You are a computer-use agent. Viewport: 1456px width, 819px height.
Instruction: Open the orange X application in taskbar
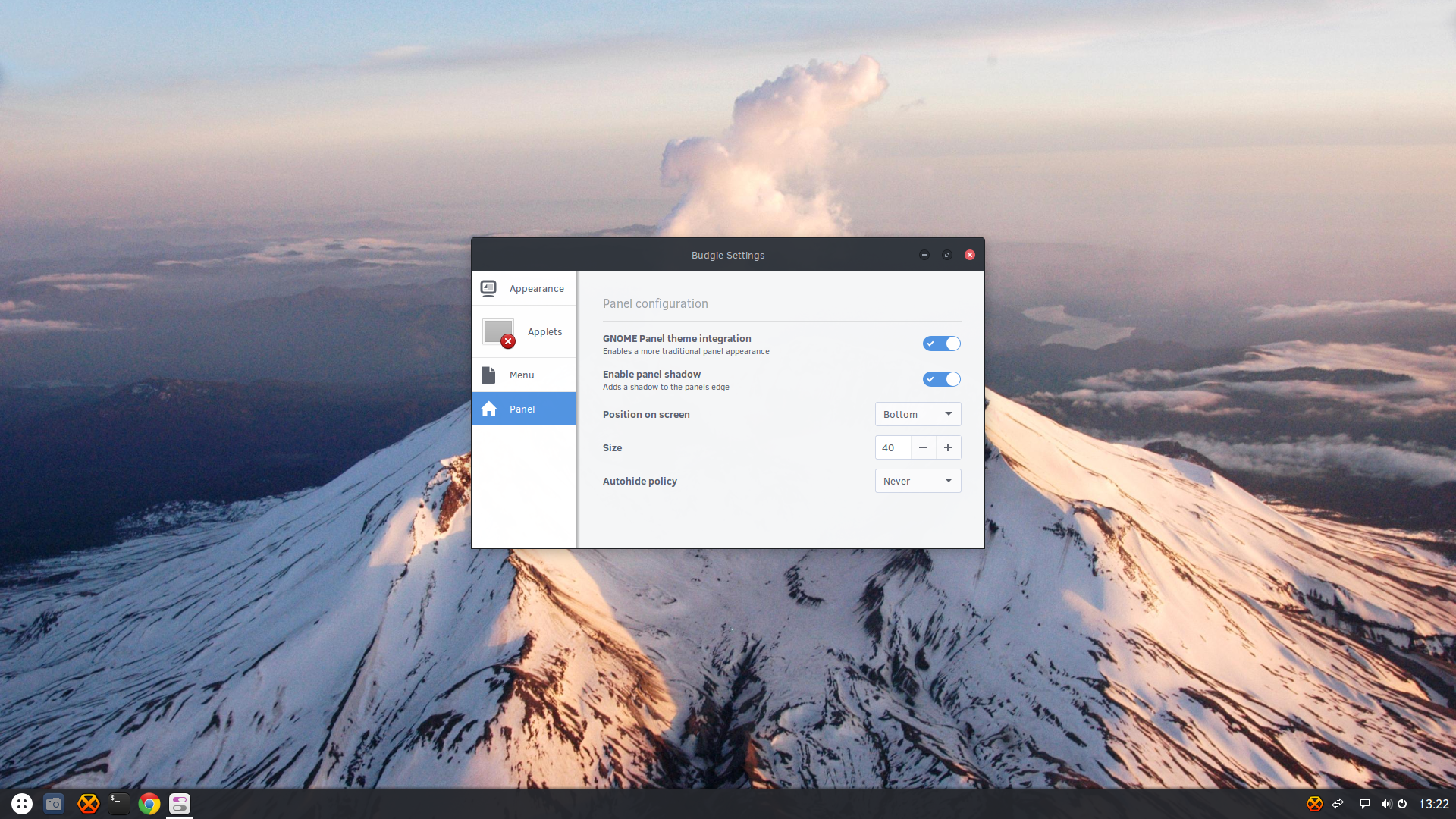[x=89, y=804]
